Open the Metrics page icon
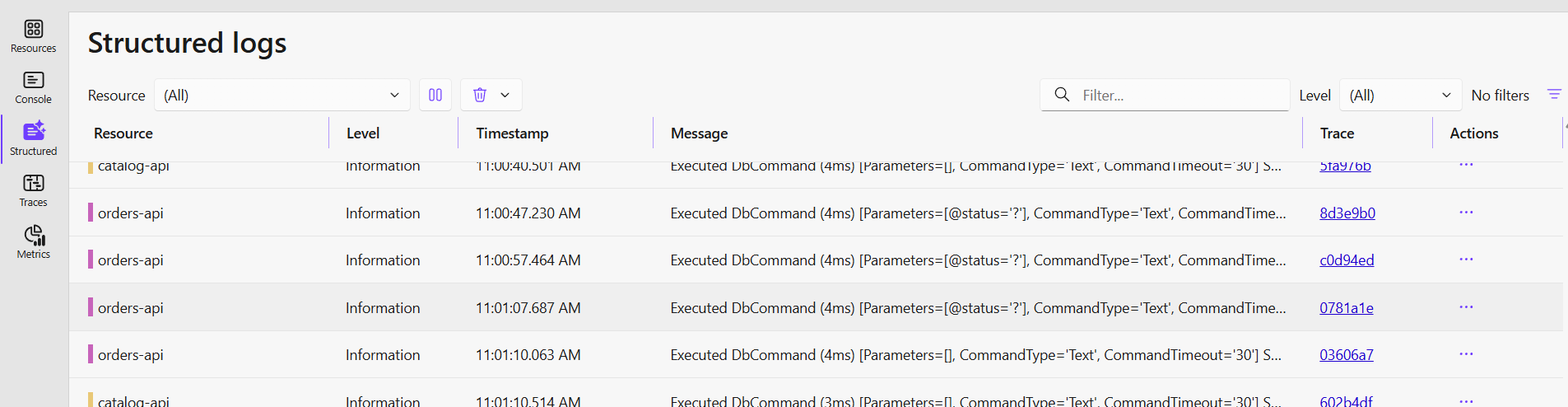 click(34, 236)
